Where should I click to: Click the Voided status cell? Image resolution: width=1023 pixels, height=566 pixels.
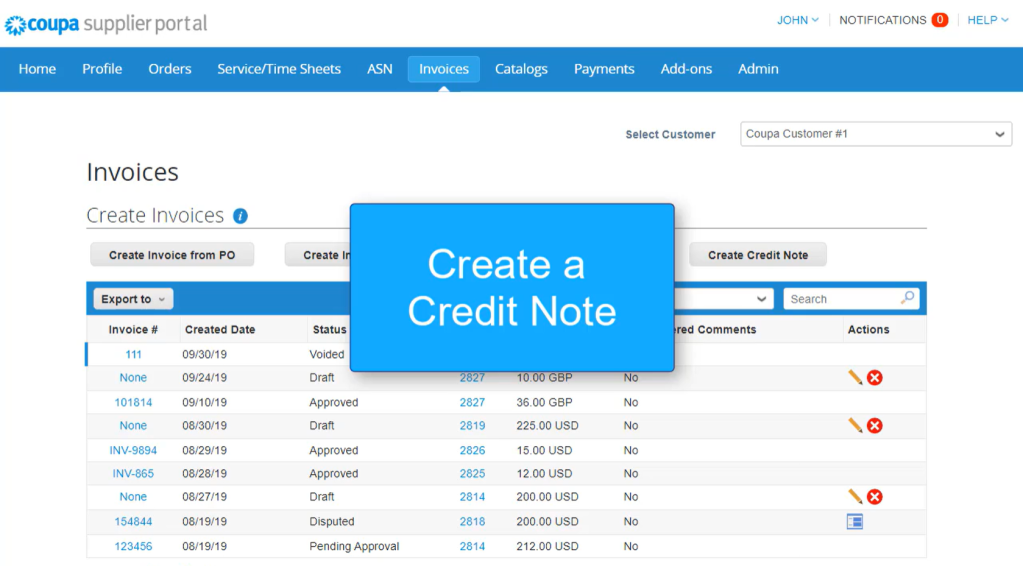click(327, 354)
